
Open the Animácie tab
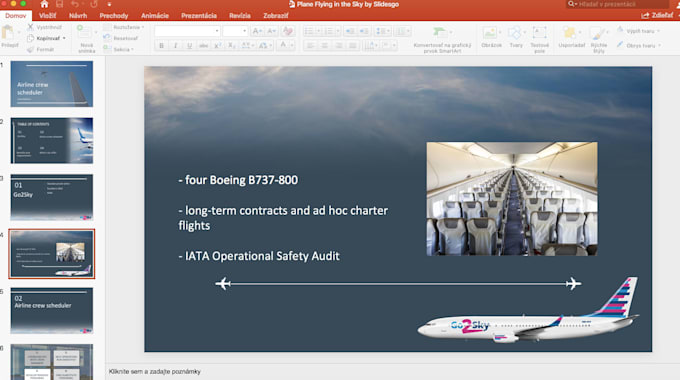pos(155,16)
